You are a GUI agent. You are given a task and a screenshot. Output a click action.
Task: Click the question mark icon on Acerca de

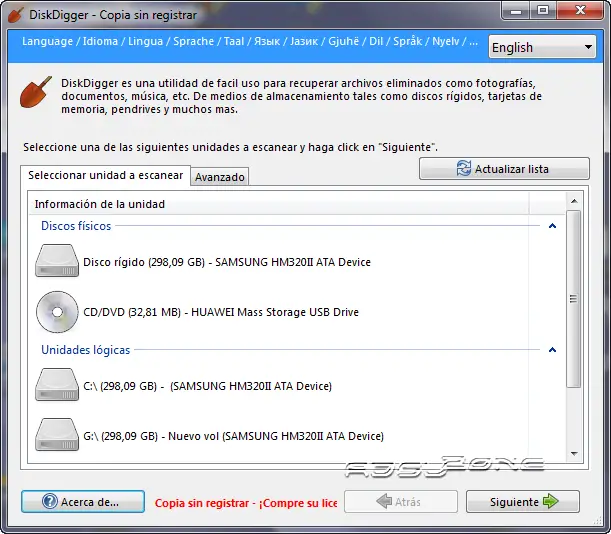(x=50, y=501)
